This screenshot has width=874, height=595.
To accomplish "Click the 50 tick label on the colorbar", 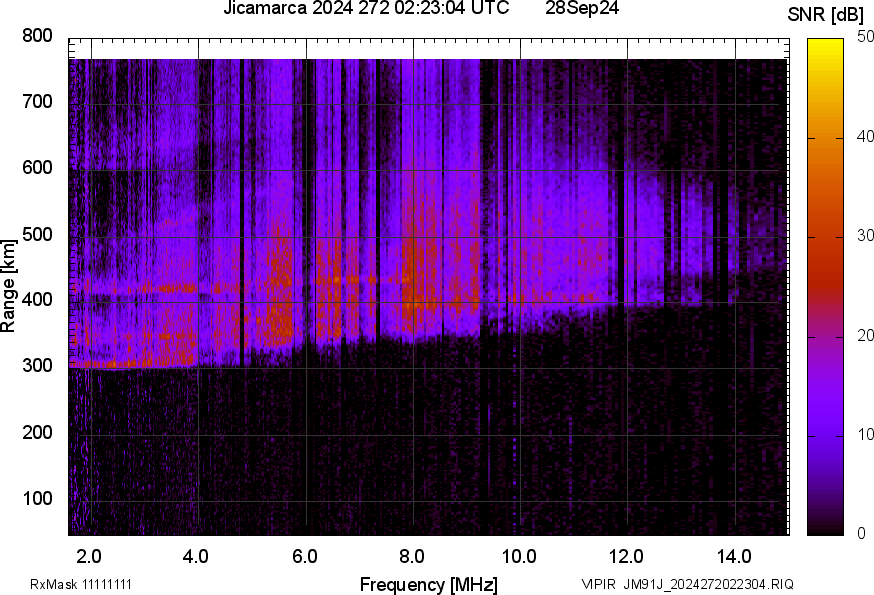I will [865, 38].
